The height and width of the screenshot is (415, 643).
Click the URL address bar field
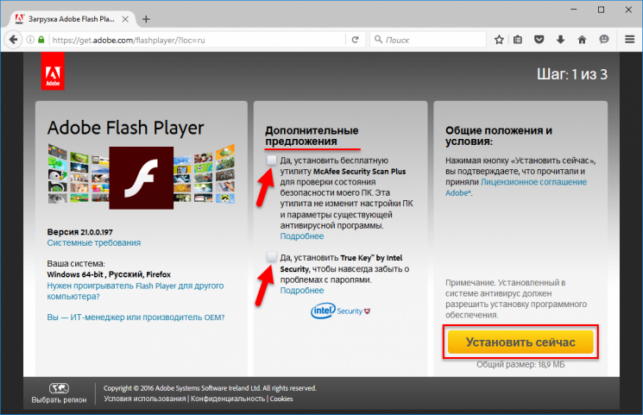click(x=197, y=40)
